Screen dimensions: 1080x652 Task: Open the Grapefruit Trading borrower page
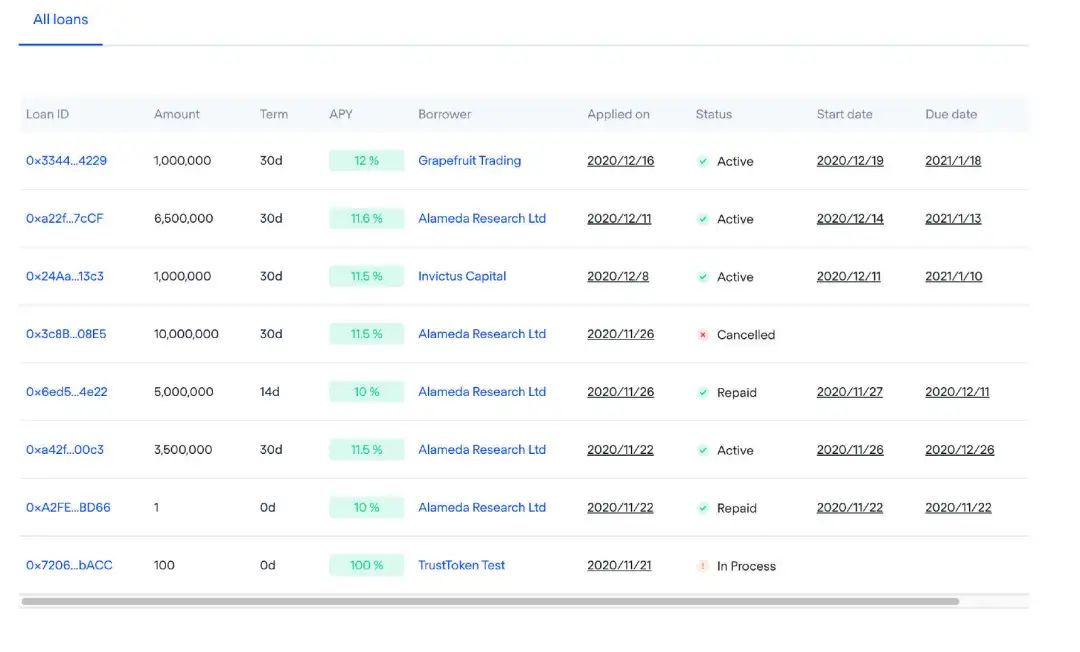(470, 160)
